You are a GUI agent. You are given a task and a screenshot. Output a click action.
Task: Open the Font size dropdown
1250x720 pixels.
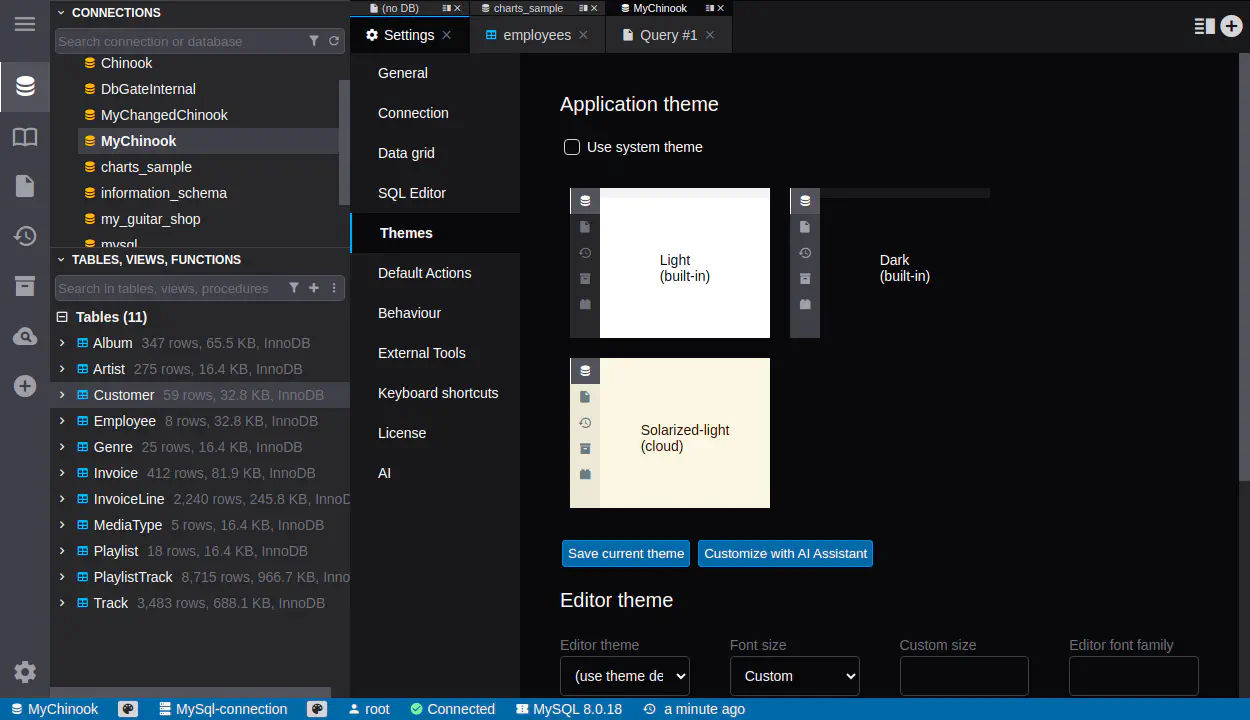click(x=794, y=676)
